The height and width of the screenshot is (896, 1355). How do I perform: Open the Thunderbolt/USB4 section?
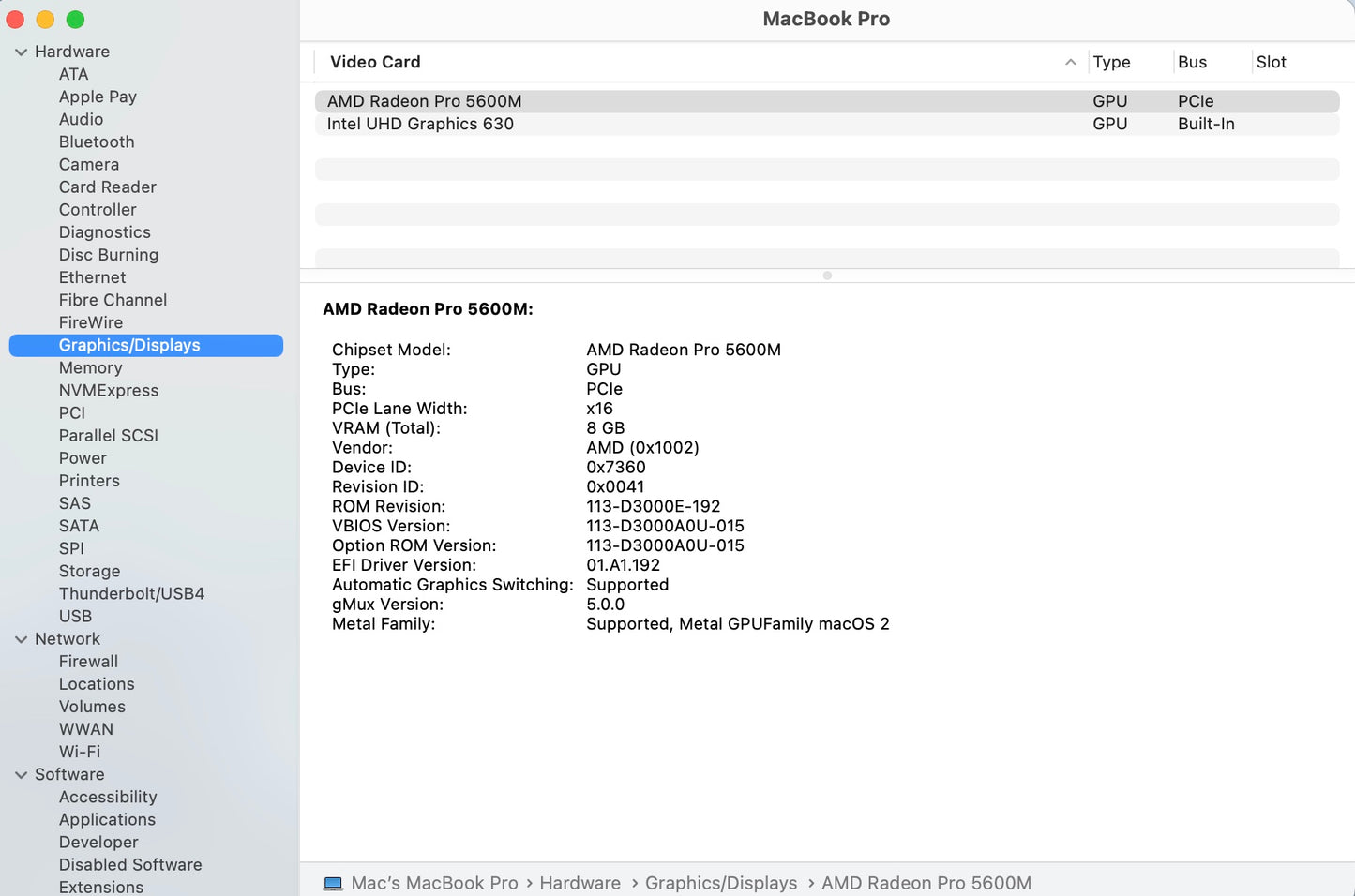(131, 592)
